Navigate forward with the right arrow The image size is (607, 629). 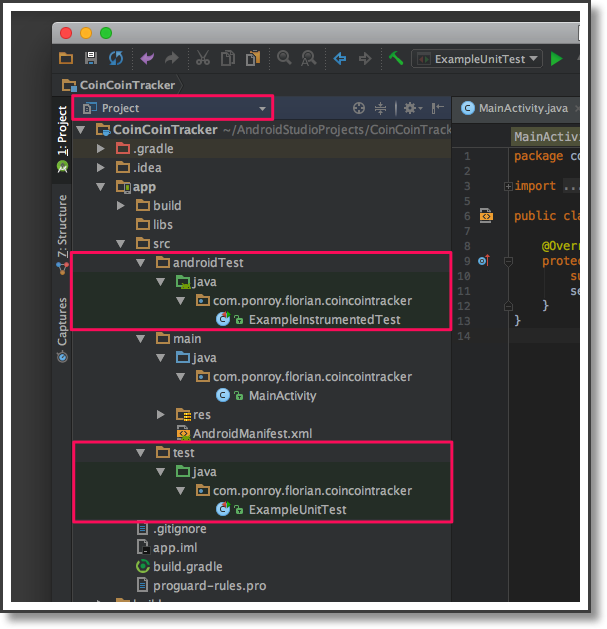(365, 59)
